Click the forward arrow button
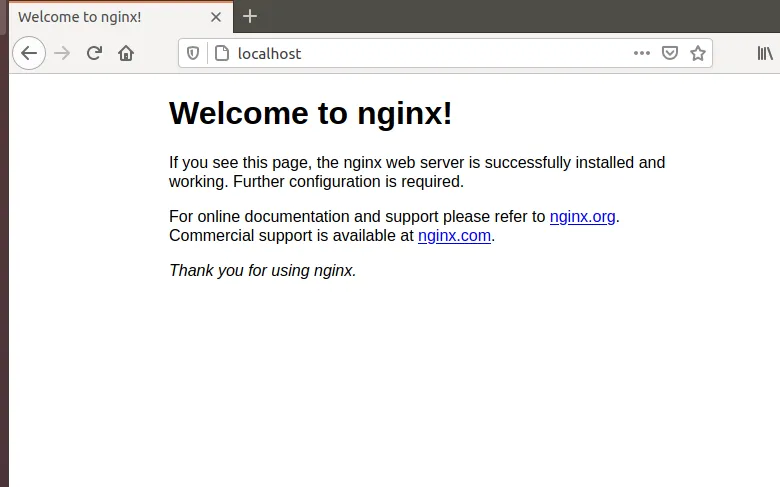 click(62, 53)
